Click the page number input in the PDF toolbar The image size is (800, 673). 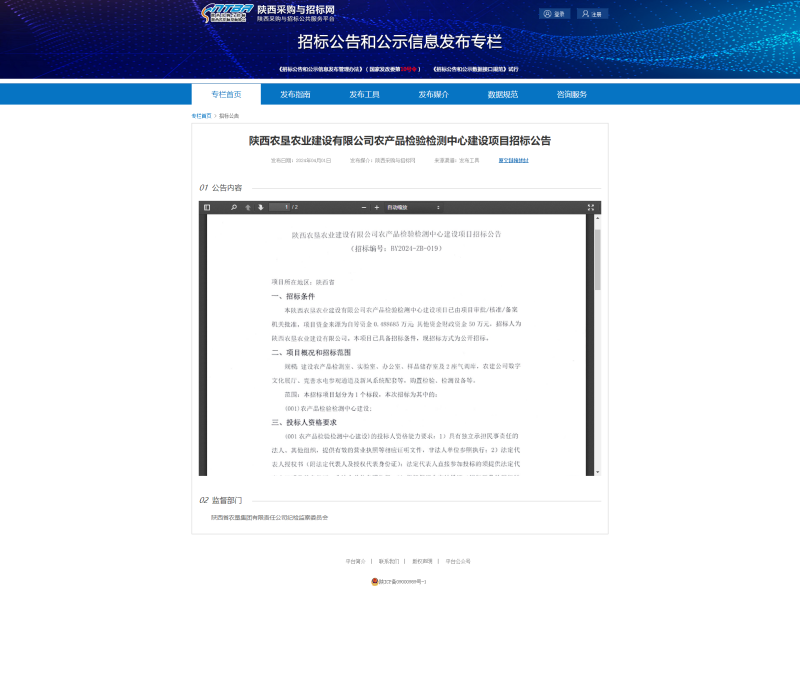tap(279, 207)
